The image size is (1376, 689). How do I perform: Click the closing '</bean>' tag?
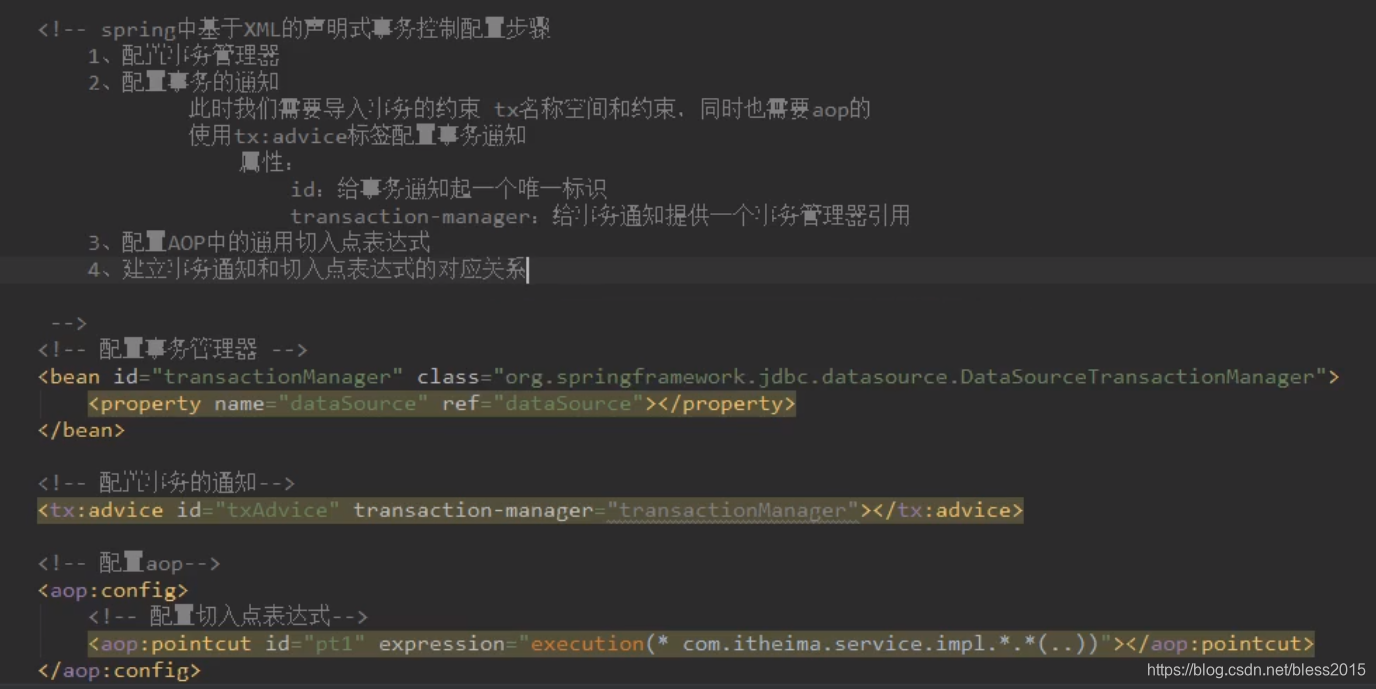[81, 430]
